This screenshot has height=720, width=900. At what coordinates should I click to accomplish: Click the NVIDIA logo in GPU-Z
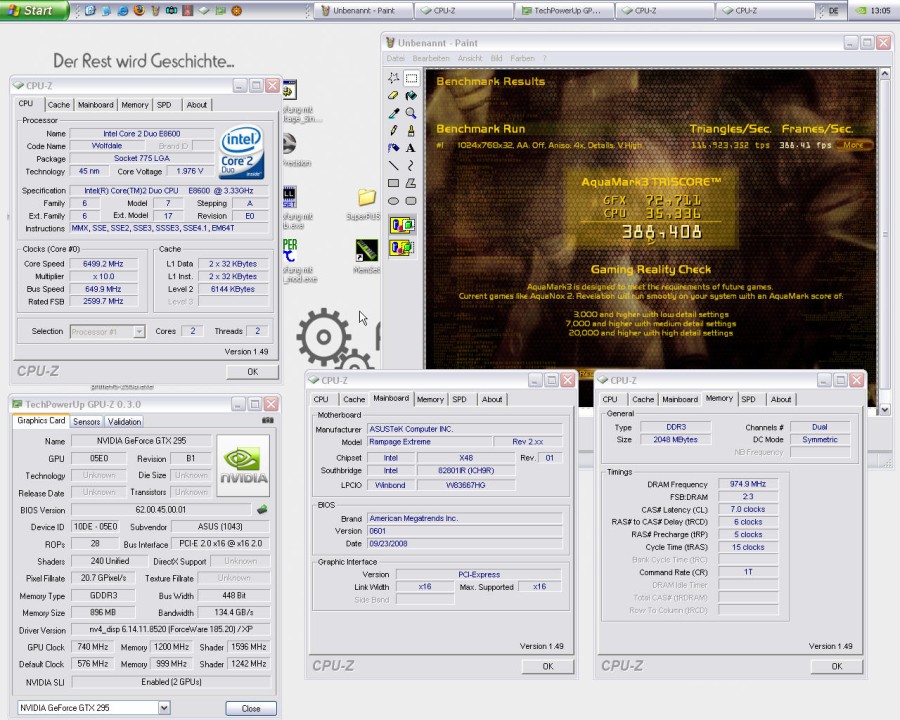tap(243, 466)
